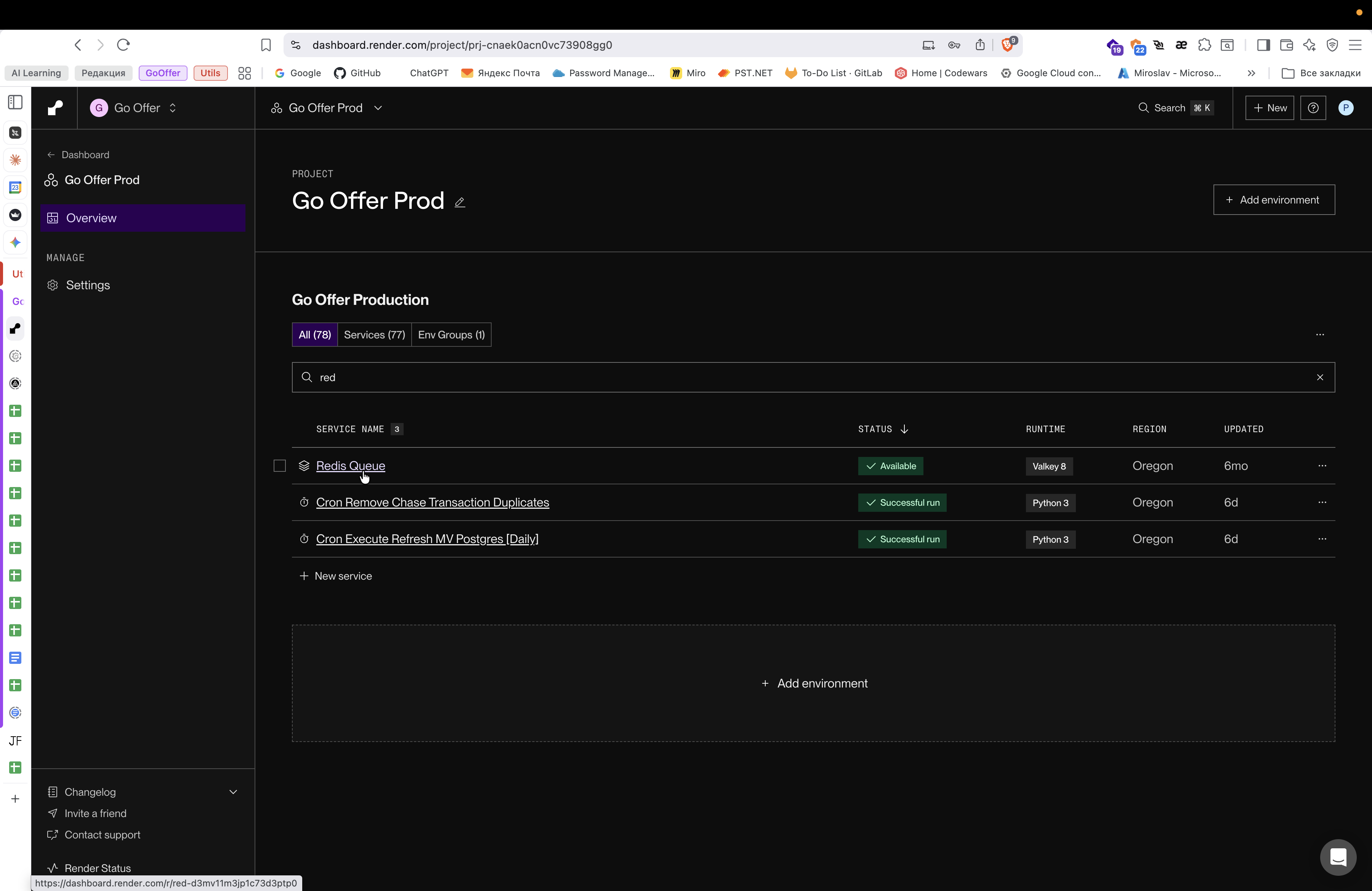Click the Render logo home icon
Viewport: 1372px width, 891px height.
pyautogui.click(x=55, y=108)
